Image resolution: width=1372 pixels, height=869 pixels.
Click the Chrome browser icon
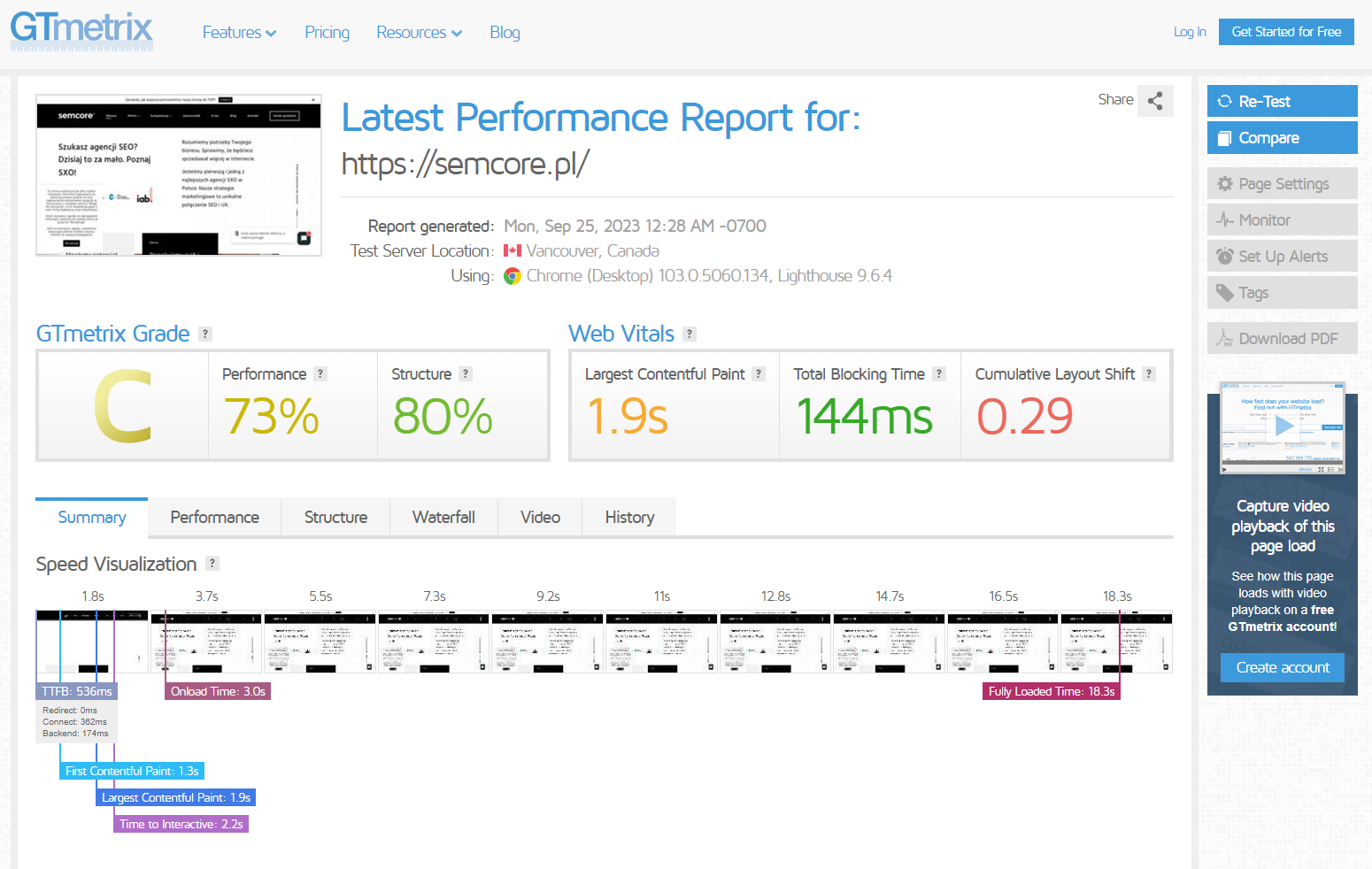pos(513,276)
